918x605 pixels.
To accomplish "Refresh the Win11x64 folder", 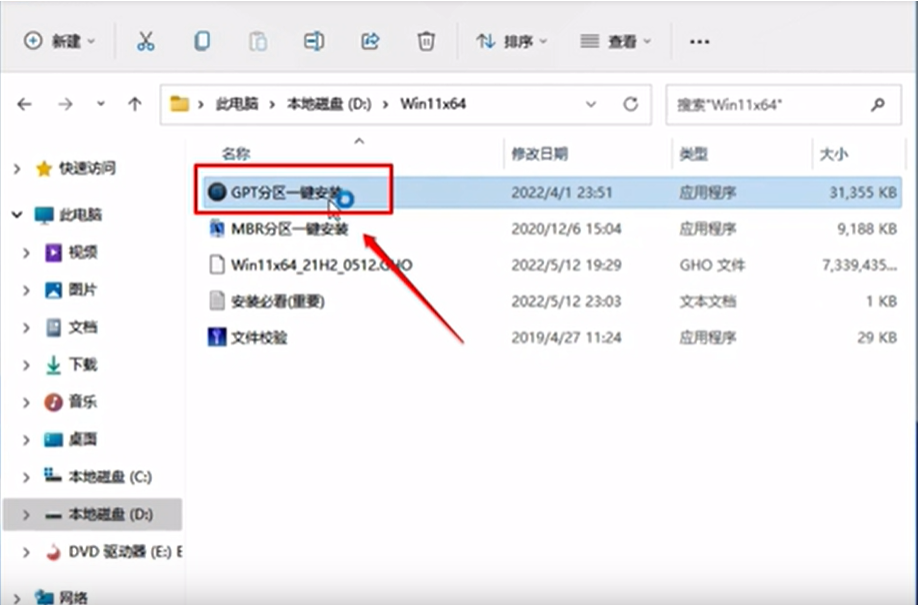I will click(630, 104).
